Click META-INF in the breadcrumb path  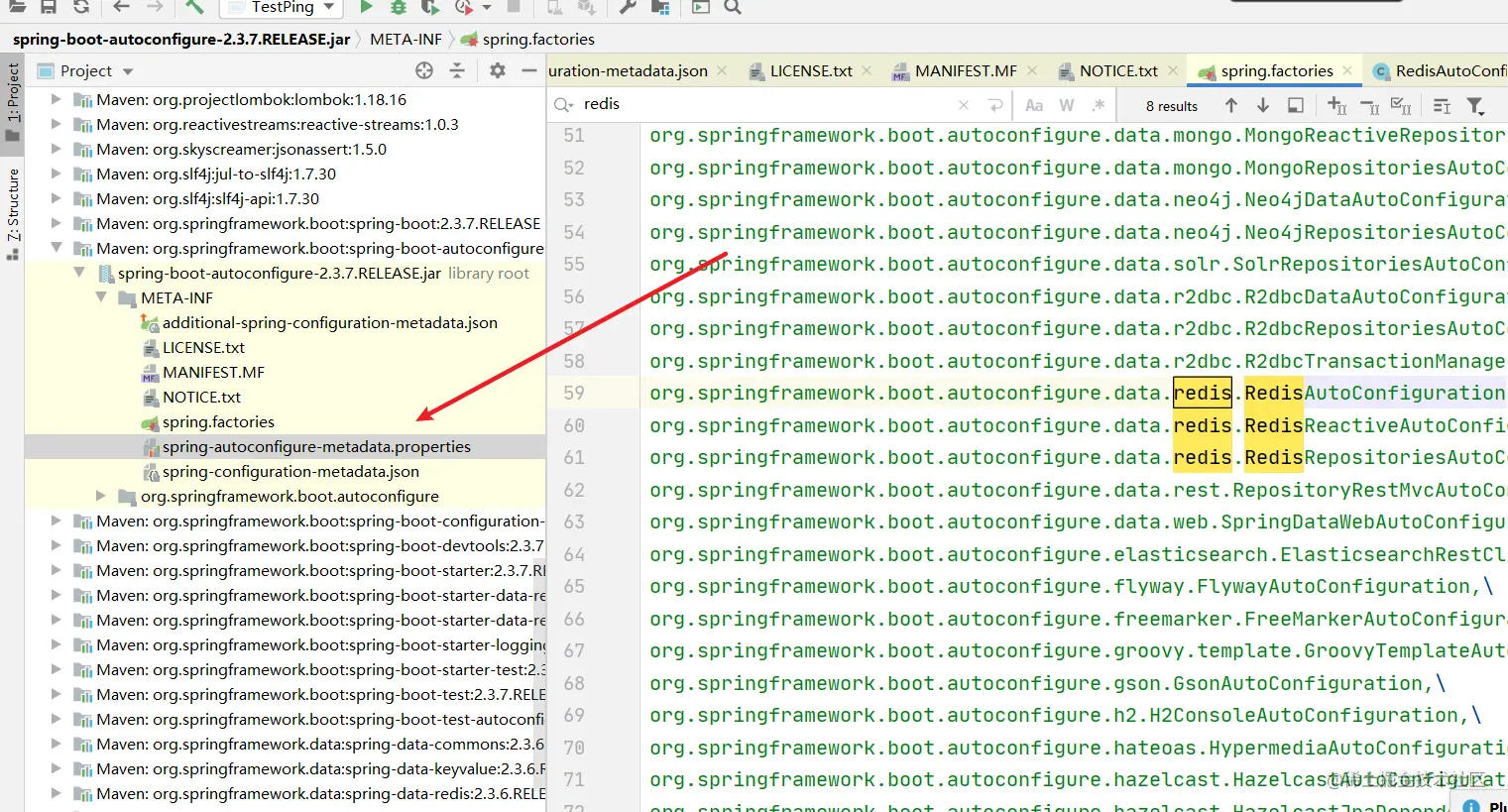pyautogui.click(x=406, y=39)
